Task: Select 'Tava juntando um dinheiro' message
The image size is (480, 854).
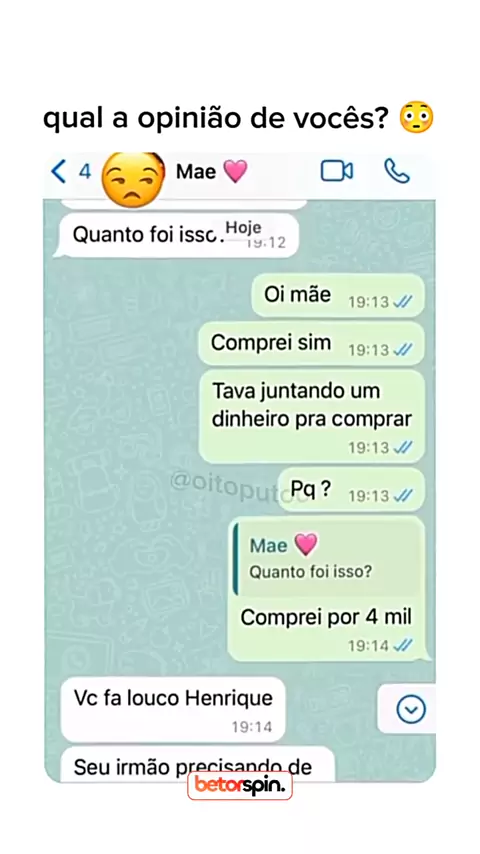Action: [x=311, y=417]
